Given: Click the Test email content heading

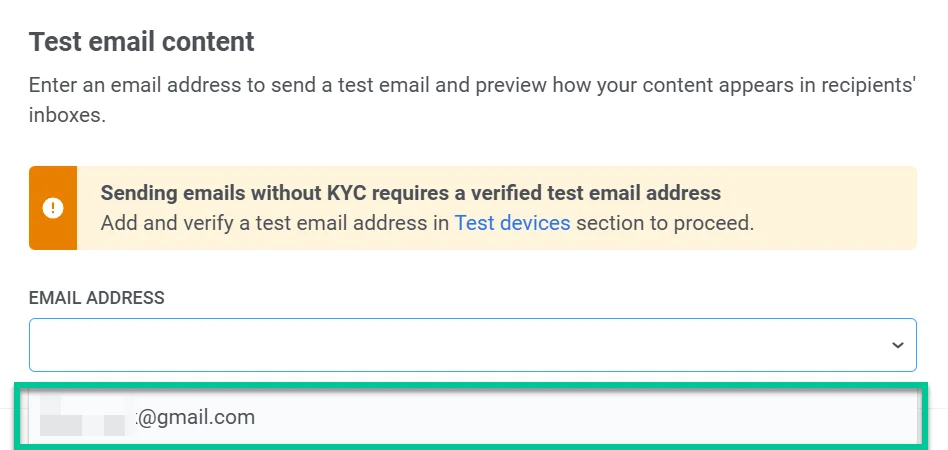Looking at the screenshot, I should click(x=142, y=42).
